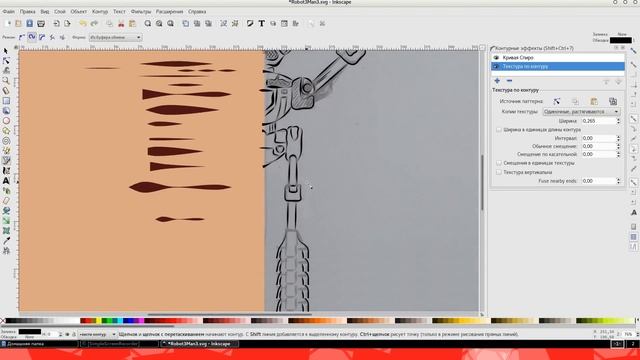Open the Fill and Stroke dialog icon
640x360 pixels.
click(x=250, y=24)
